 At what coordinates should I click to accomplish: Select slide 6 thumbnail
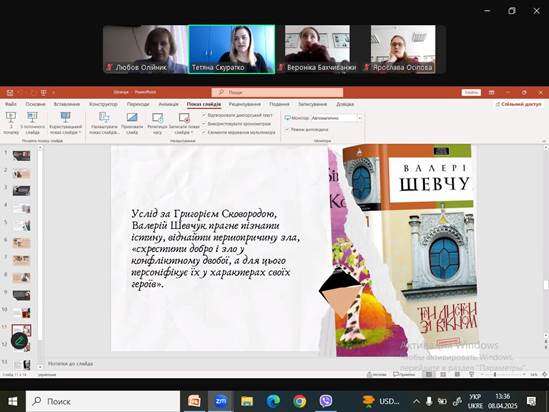21,243
